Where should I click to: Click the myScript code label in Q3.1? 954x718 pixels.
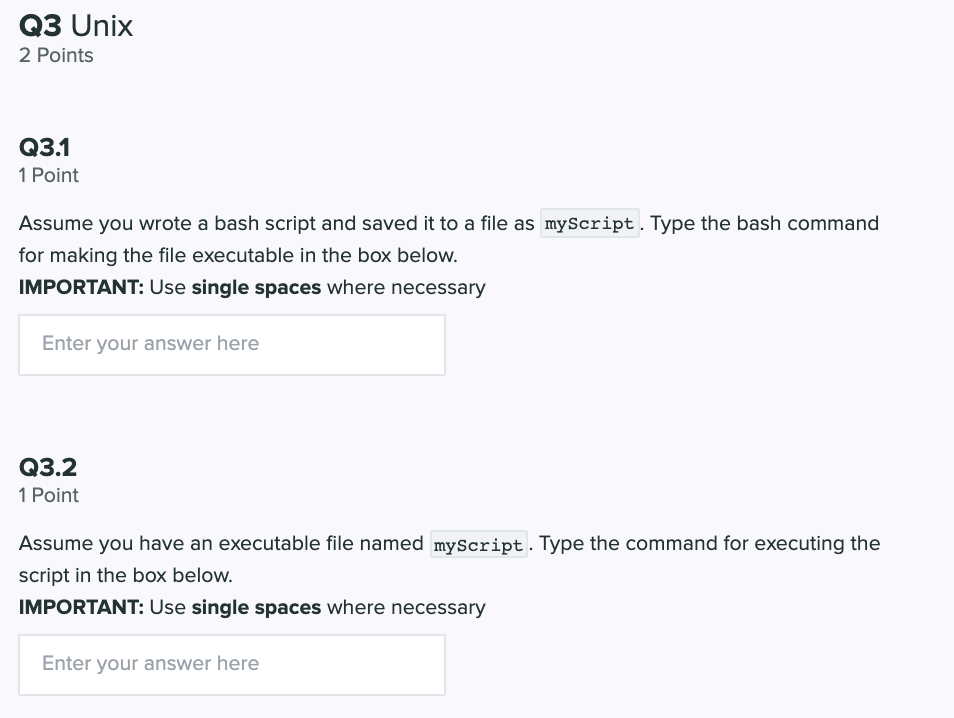click(x=589, y=223)
